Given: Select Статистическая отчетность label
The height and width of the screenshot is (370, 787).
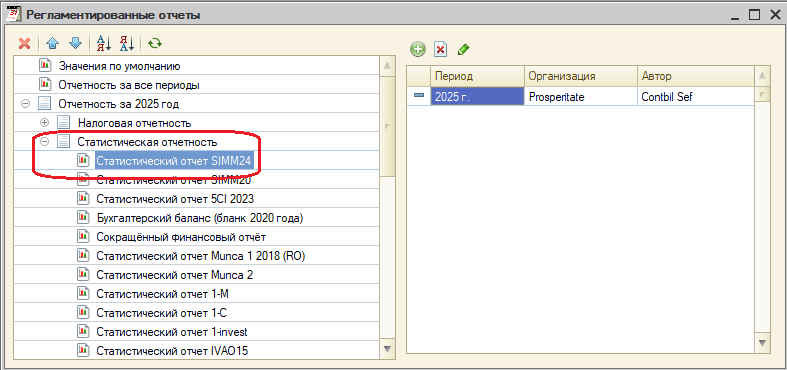Looking at the screenshot, I should pos(147,142).
